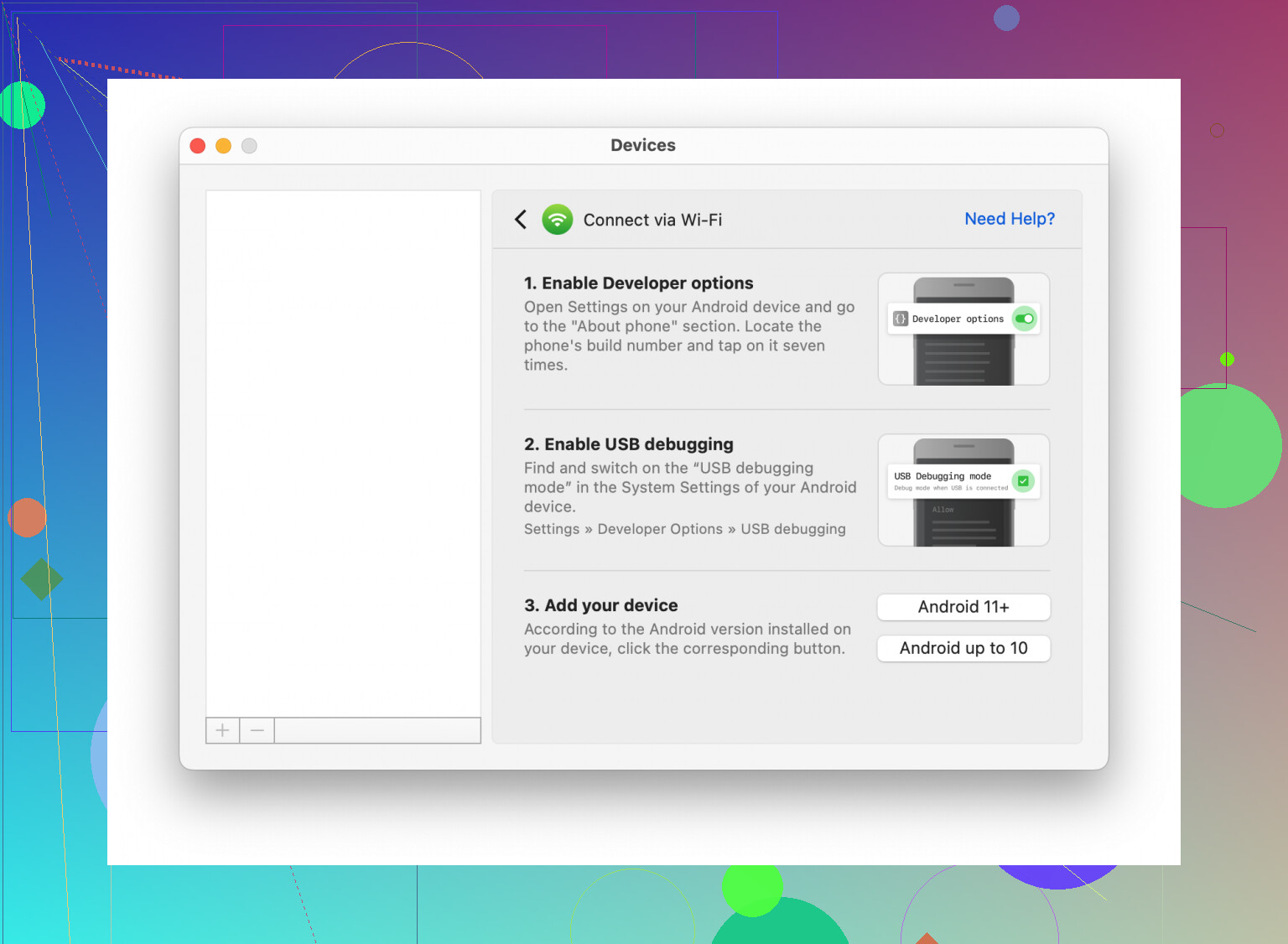Click the back chevron arrow
Viewport: 1288px width, 944px height.
521,220
